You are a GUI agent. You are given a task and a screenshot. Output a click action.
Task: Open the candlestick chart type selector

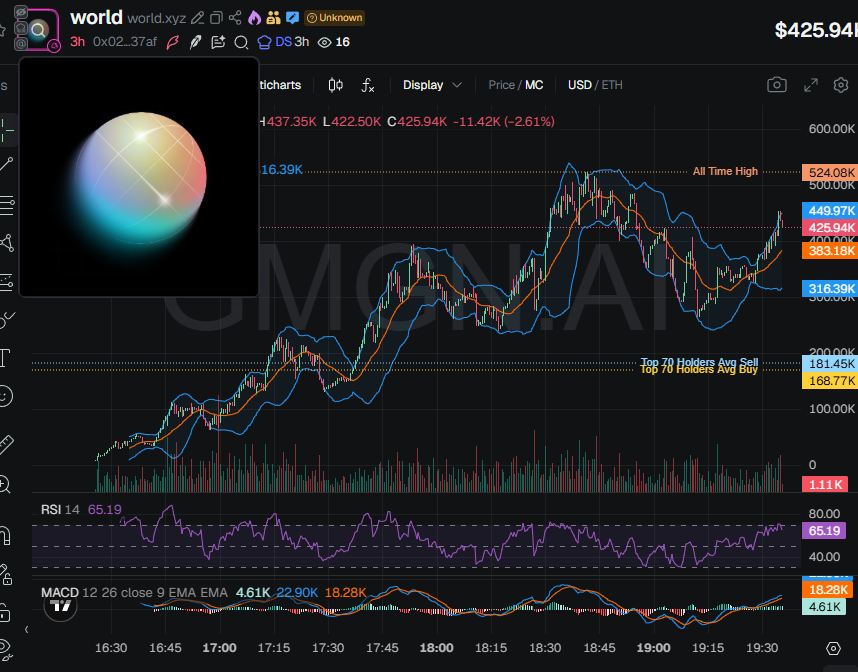(335, 85)
